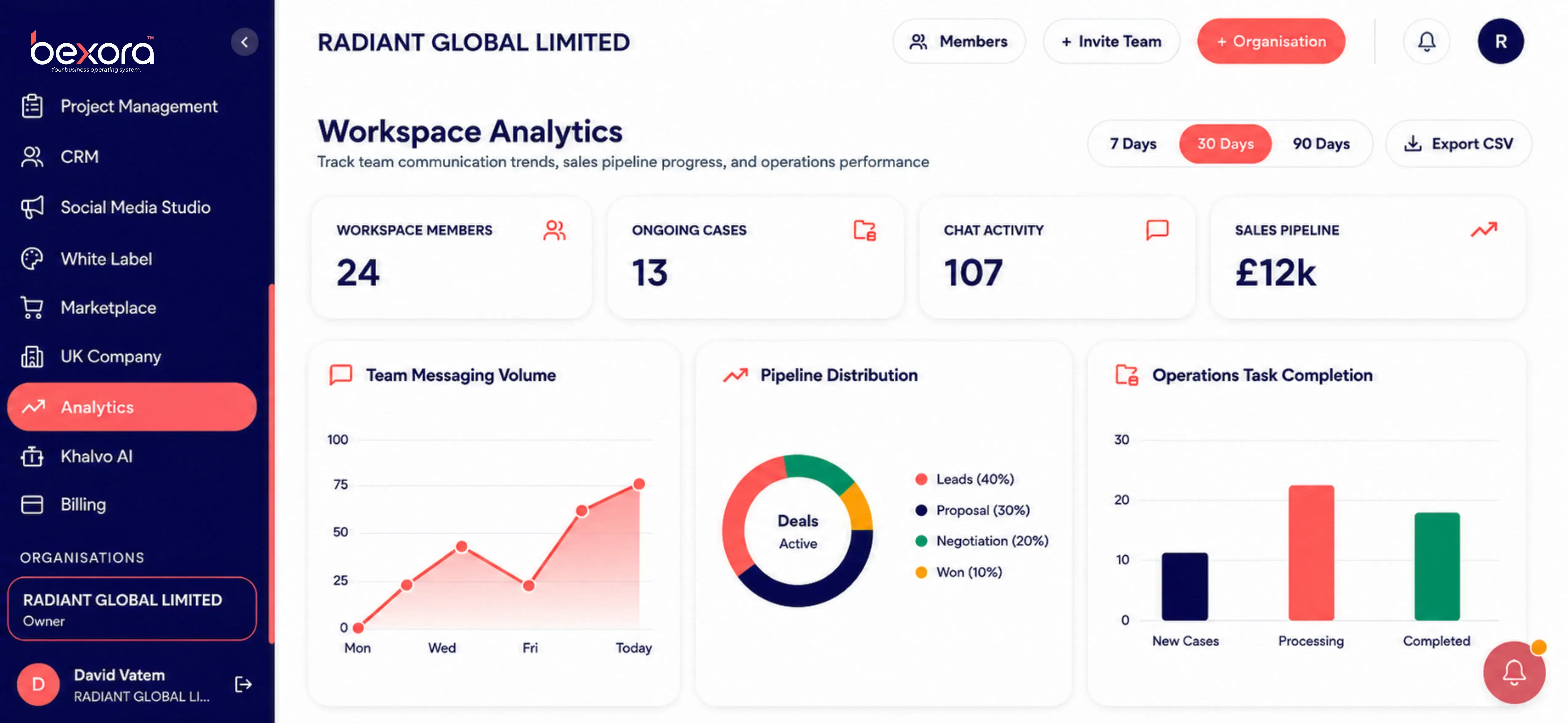Click the Workspace Members count 24

point(358,272)
